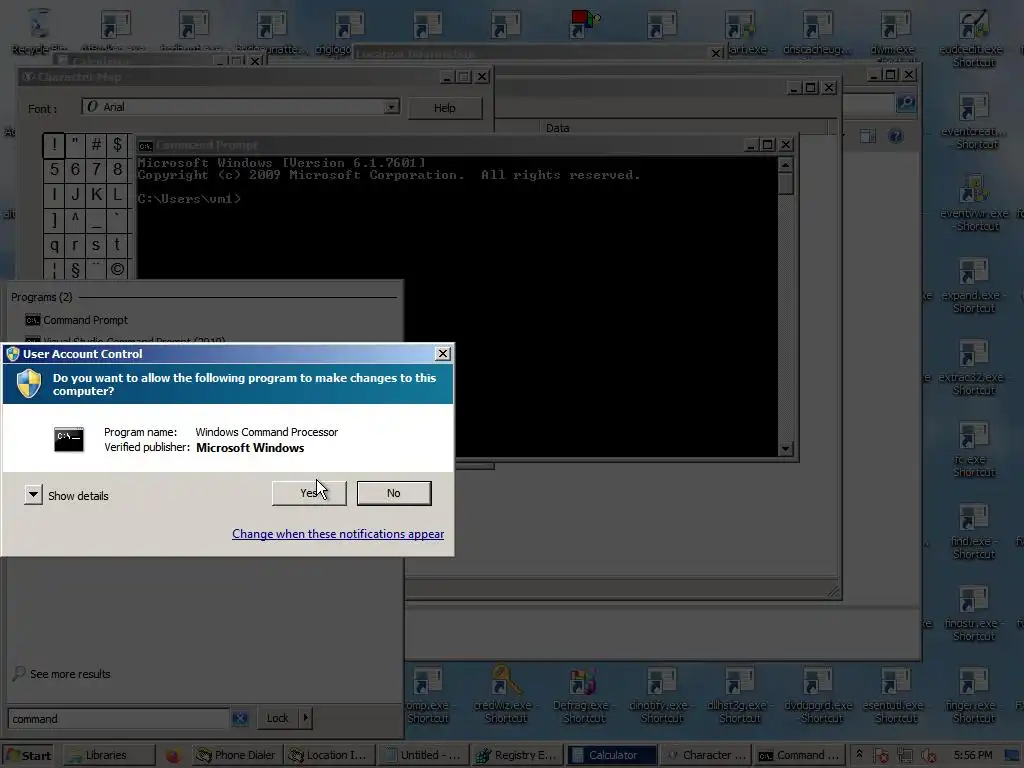
Task: Select the '©' character in Character Map
Action: click(118, 269)
